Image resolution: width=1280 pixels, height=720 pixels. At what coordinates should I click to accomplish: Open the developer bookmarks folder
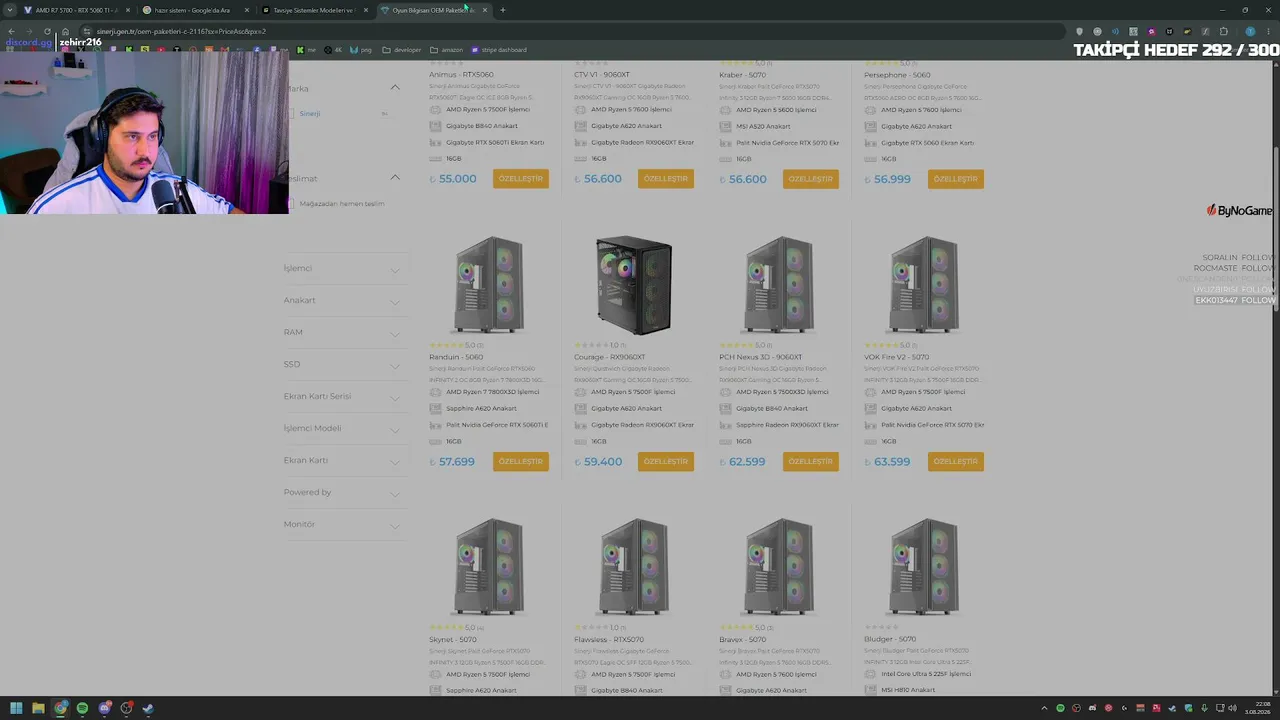point(401,50)
